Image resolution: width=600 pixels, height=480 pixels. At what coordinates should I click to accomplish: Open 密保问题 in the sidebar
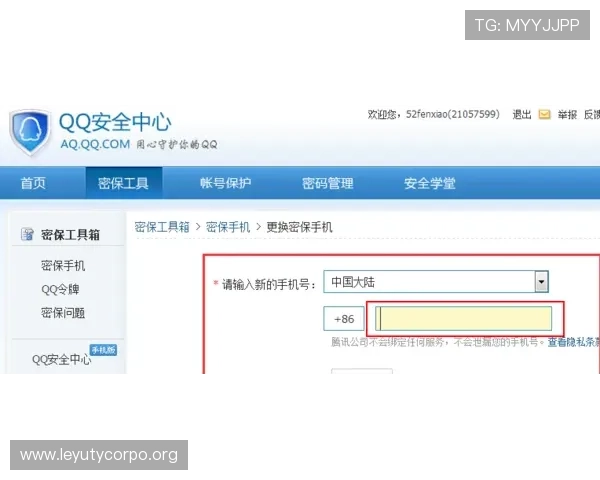63,313
